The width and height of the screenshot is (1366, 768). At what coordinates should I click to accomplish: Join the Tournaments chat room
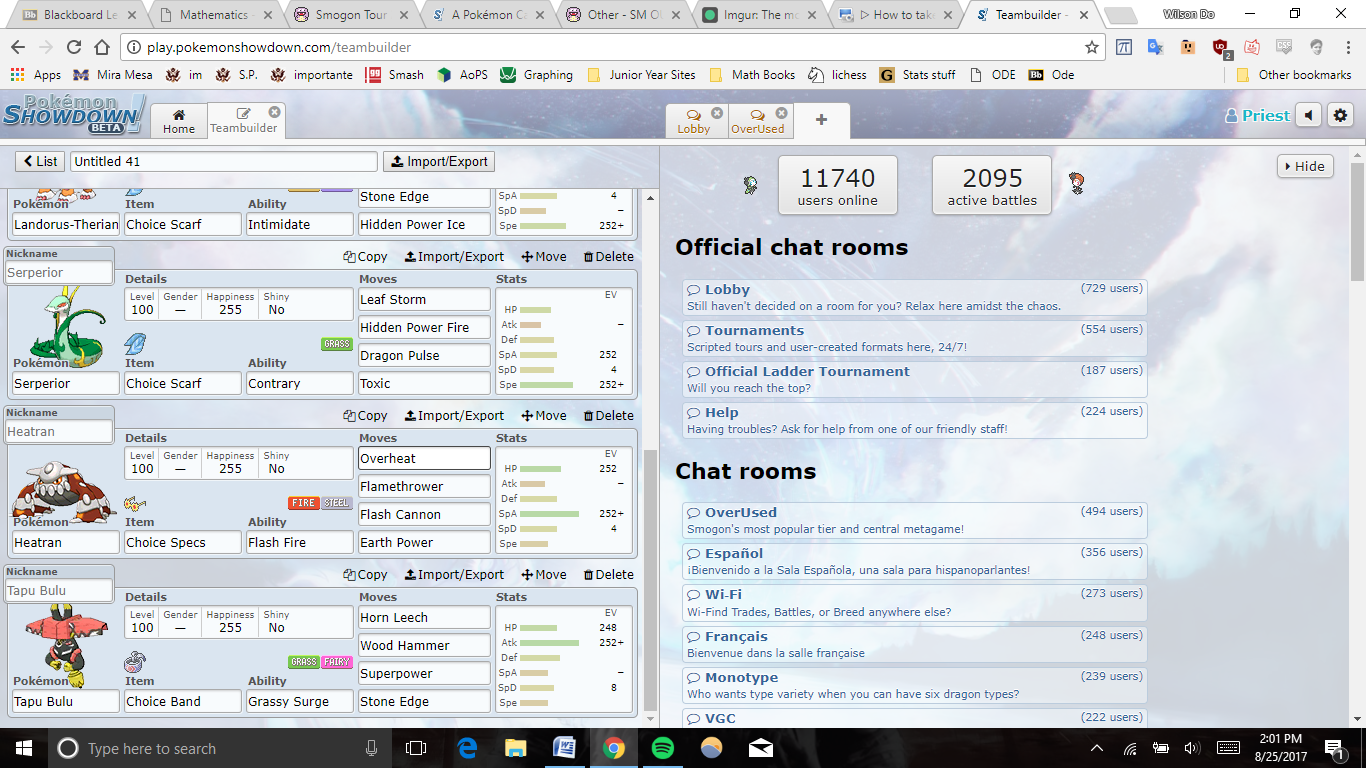click(754, 330)
